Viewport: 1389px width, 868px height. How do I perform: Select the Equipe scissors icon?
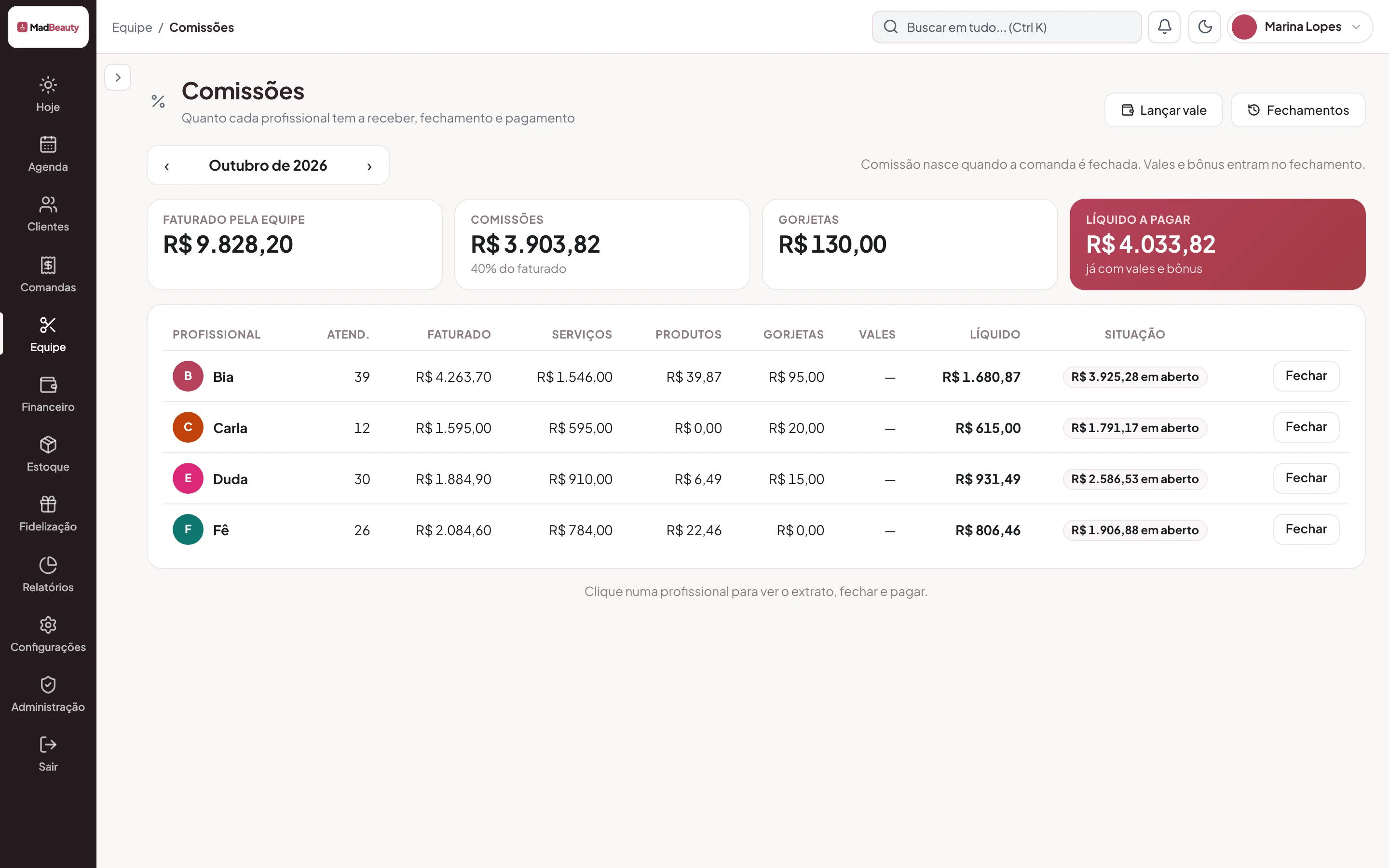[48, 325]
